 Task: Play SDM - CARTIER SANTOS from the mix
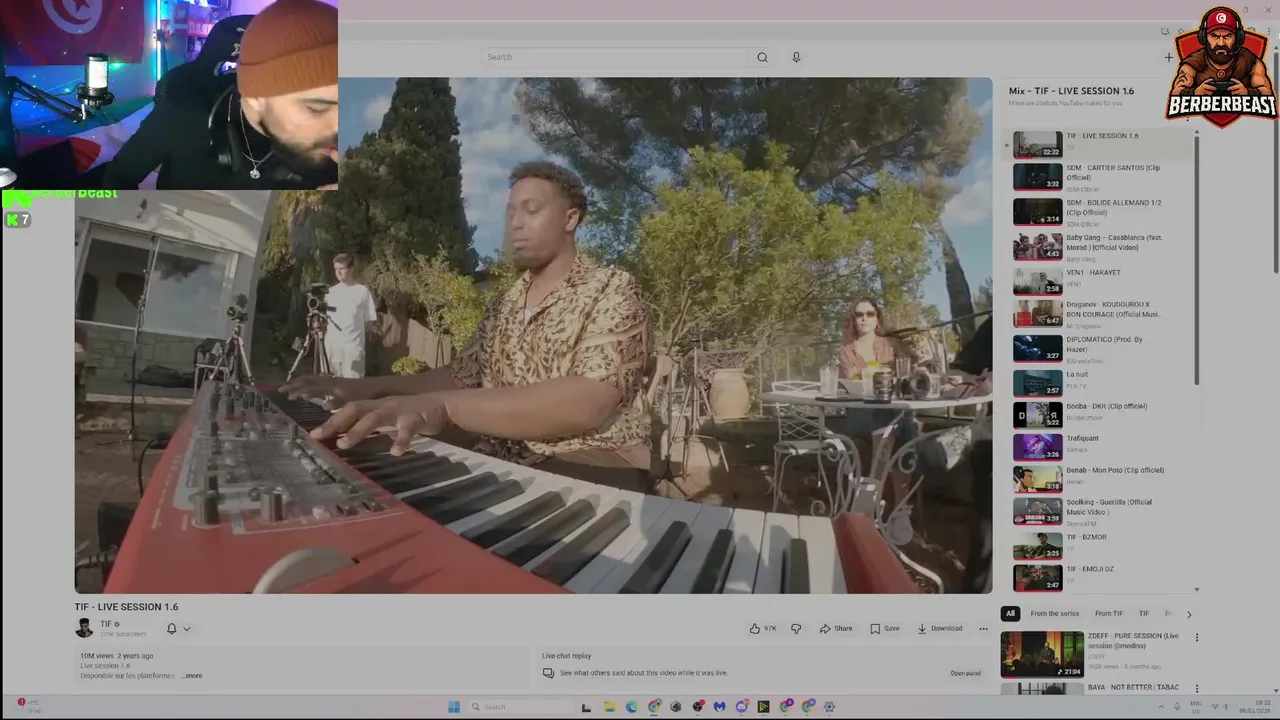[1100, 177]
